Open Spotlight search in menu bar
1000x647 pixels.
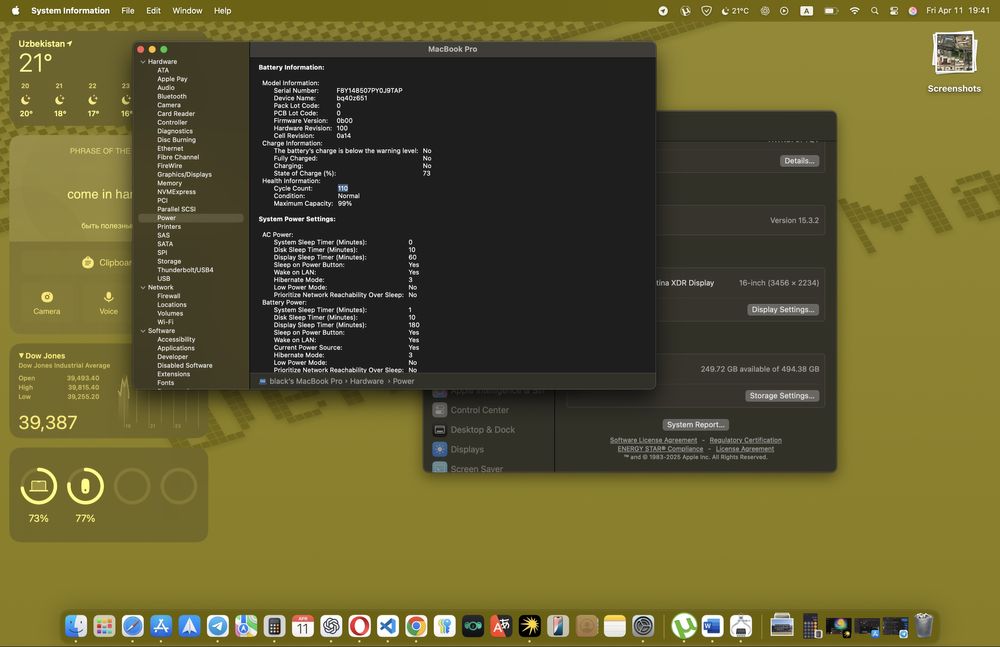coord(874,11)
